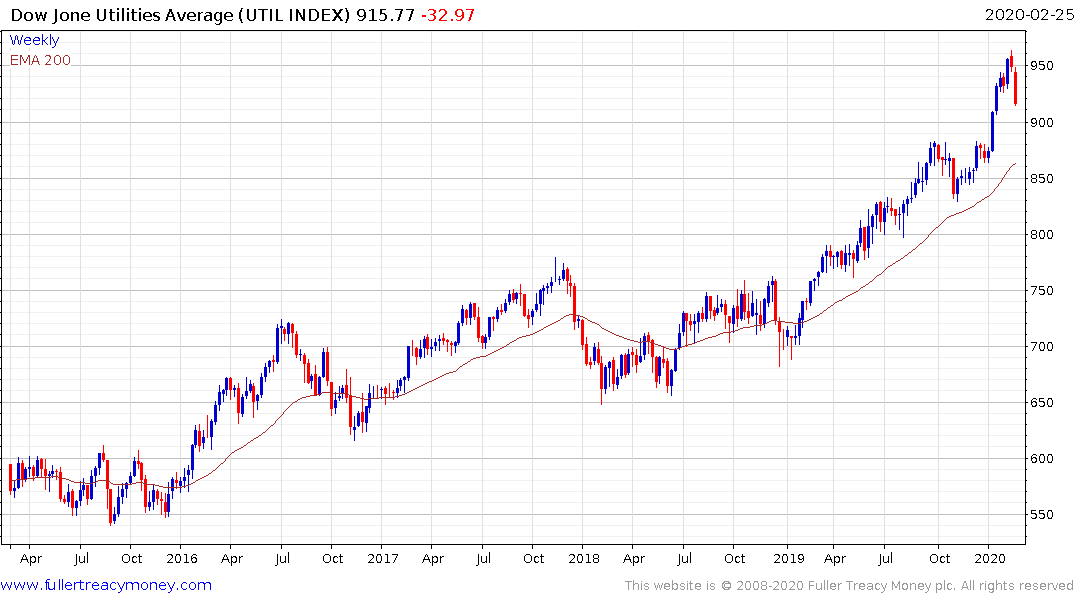
Task: Click the 600 price axis label
Action: coord(1041,459)
